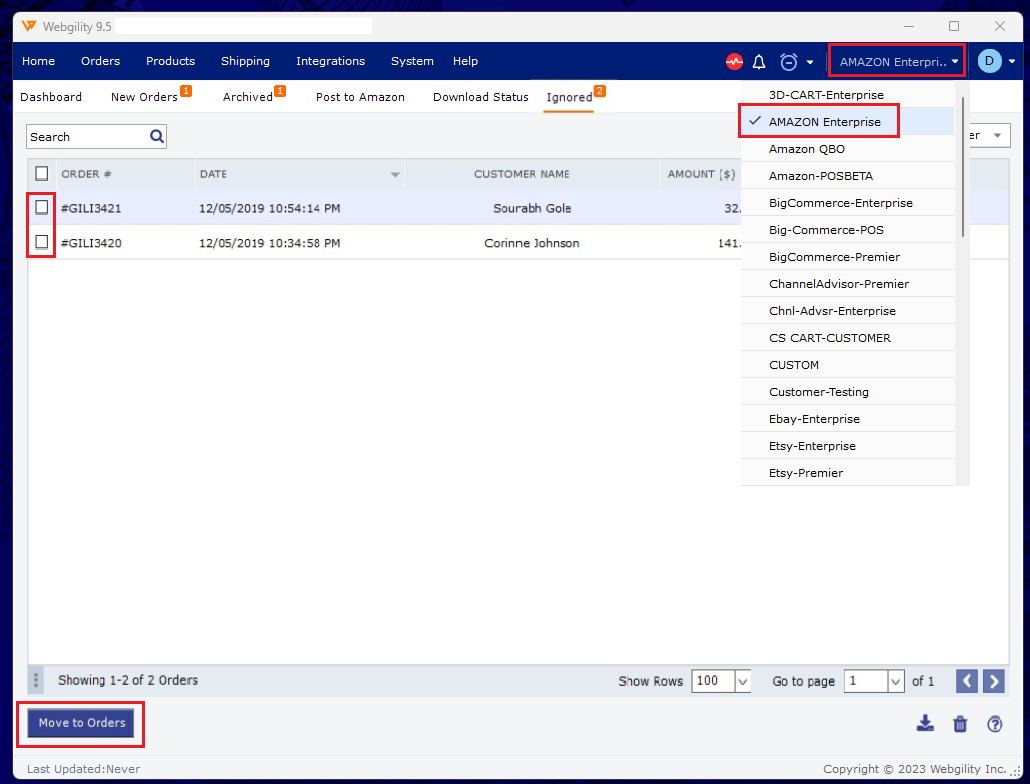
Task: Select Amazon QBO store
Action: (x=847, y=148)
